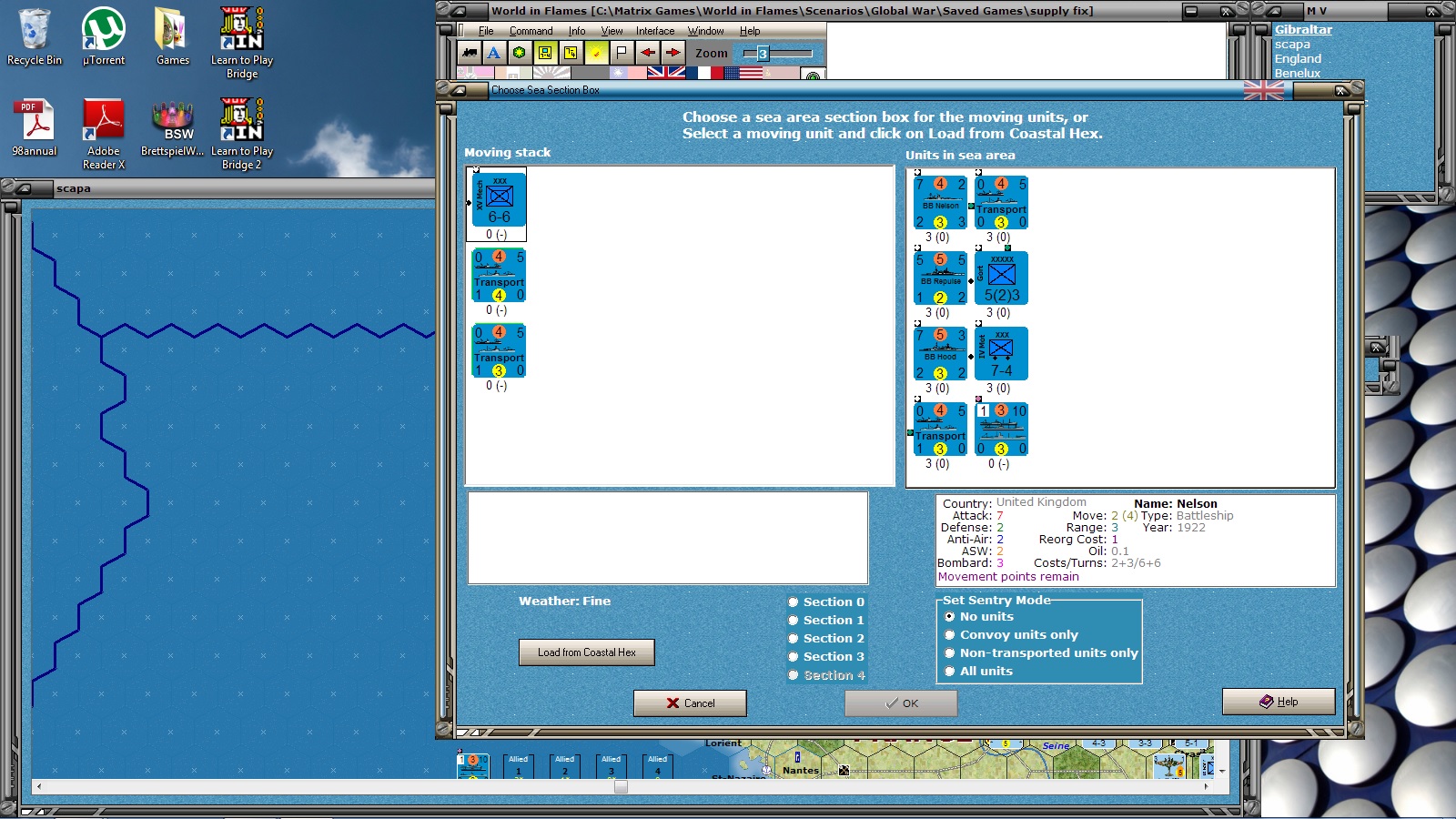This screenshot has height=819, width=1456.
Task: Click the United States flag below the toolbar
Action: click(x=743, y=73)
